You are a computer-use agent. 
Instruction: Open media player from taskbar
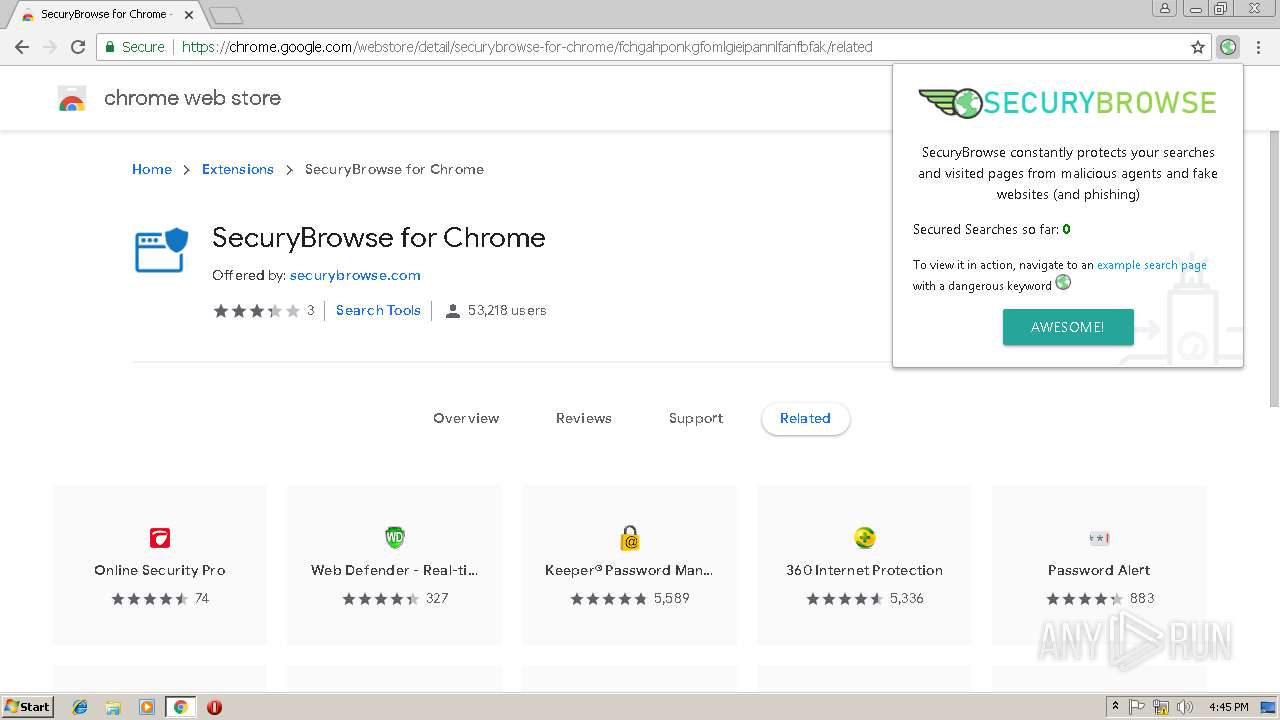coord(147,707)
